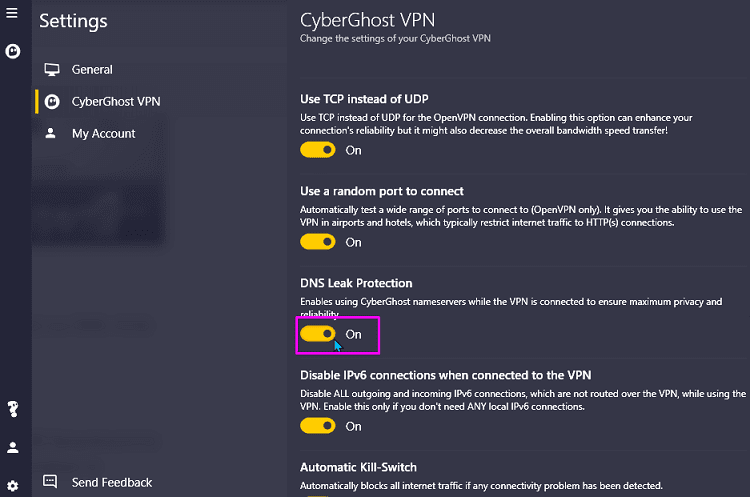Switch off the Disable IPv6 connections toggle

(318, 426)
